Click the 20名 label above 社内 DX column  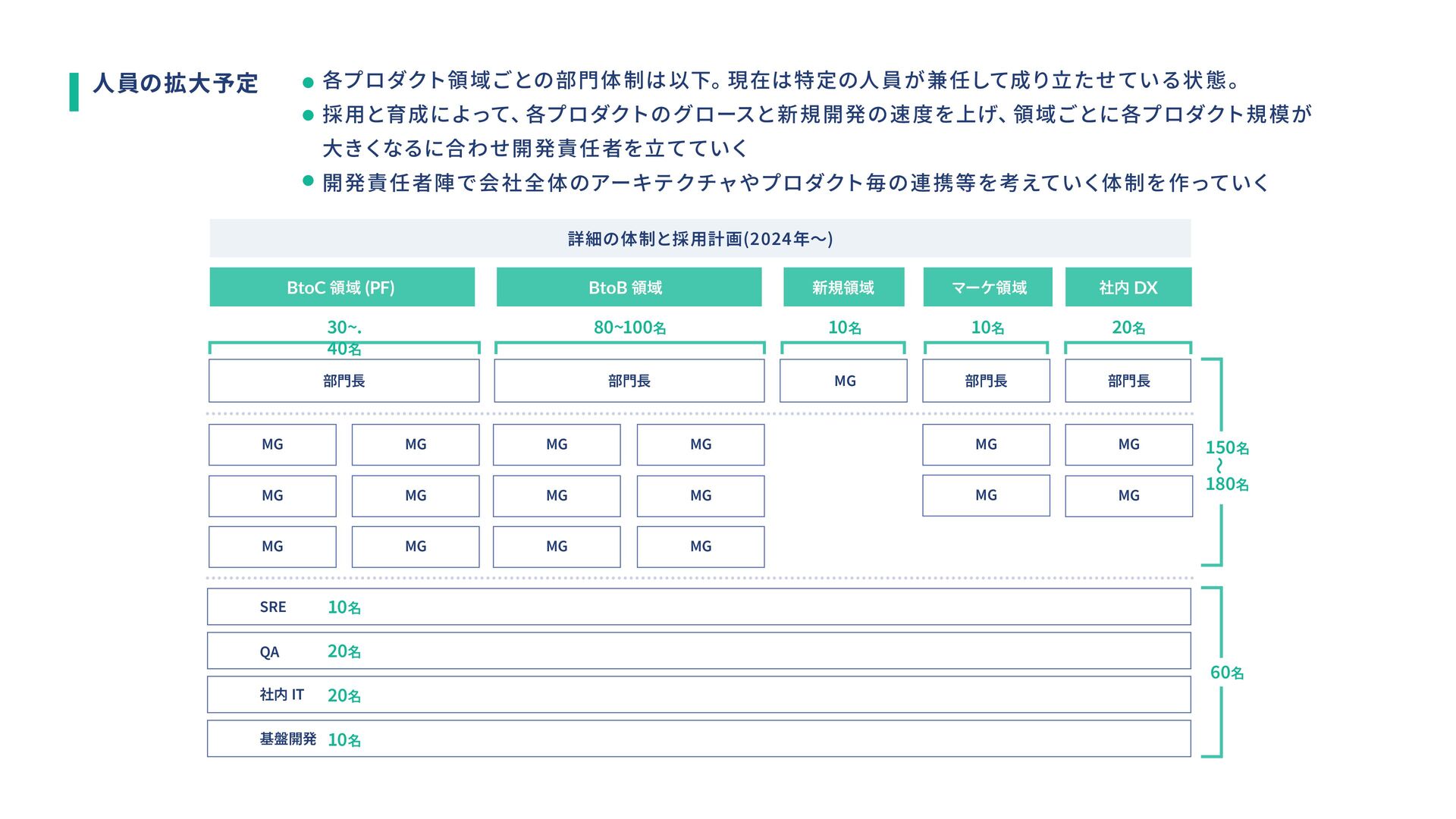click(1128, 328)
